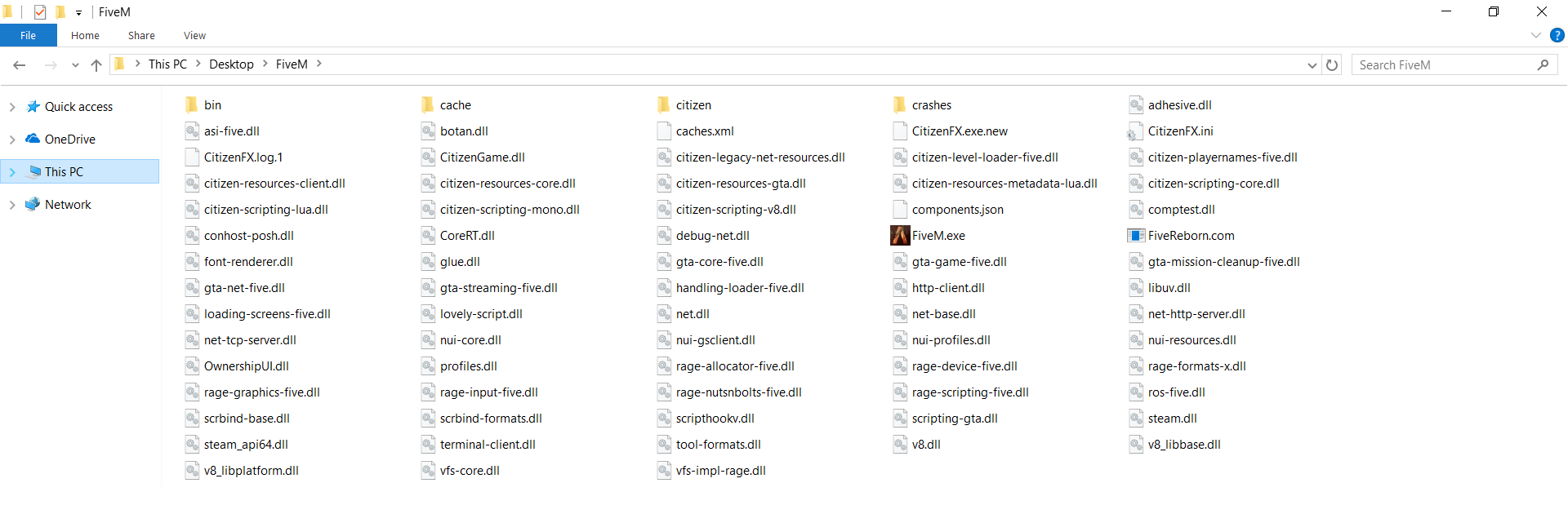Open the citizen folder icon
1568x514 pixels.
coord(664,105)
